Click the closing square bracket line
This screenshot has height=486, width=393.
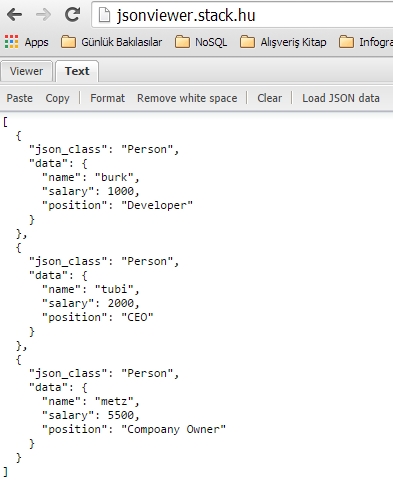[x=5, y=472]
